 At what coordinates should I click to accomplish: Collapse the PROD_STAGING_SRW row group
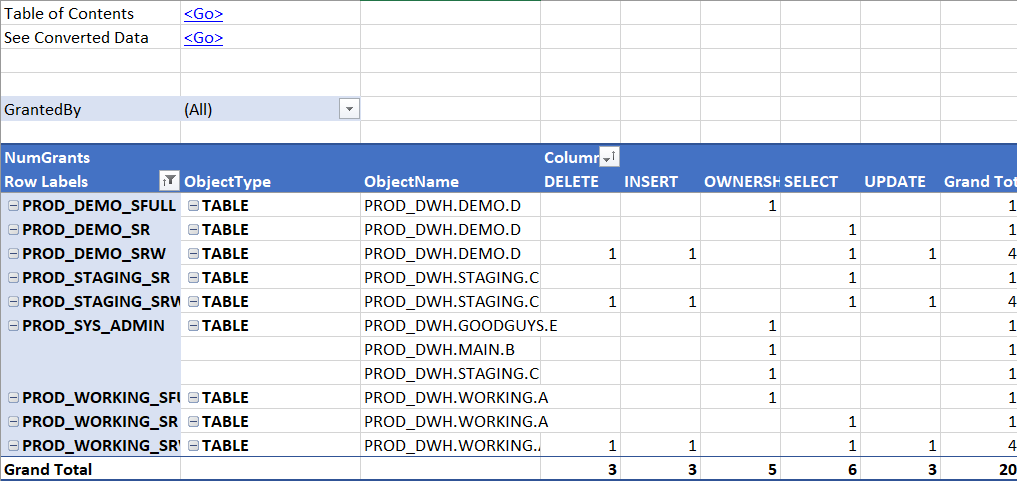13,302
